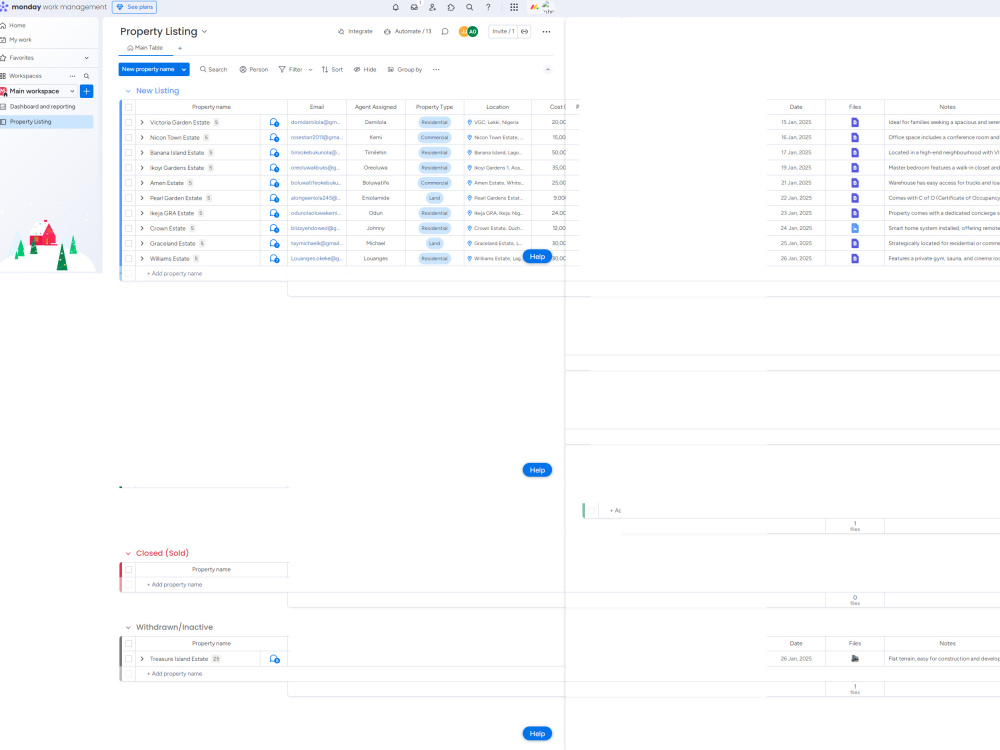Sort the board items
The height and width of the screenshot is (750, 1000).
click(332, 70)
